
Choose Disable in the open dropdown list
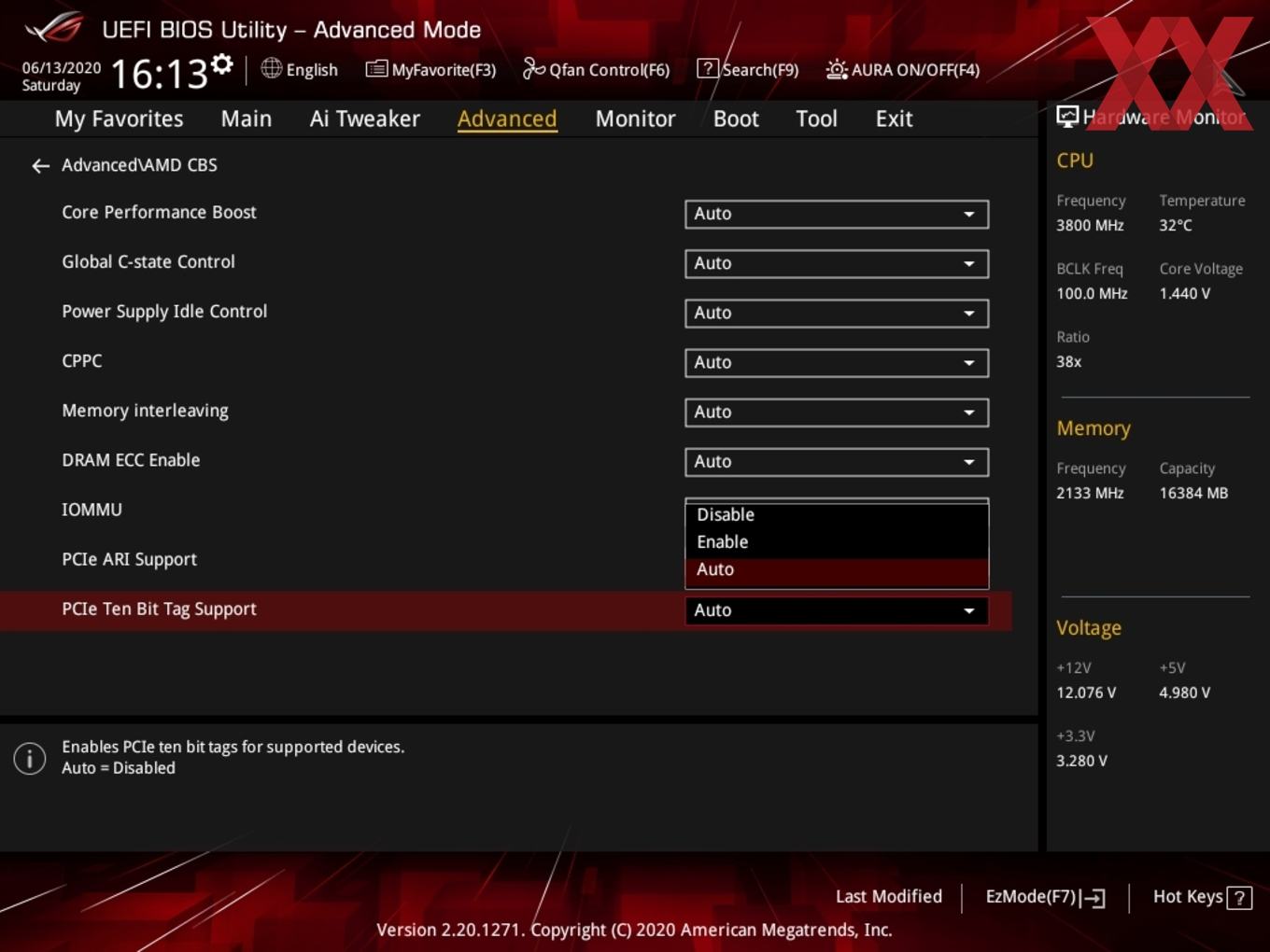tap(837, 514)
